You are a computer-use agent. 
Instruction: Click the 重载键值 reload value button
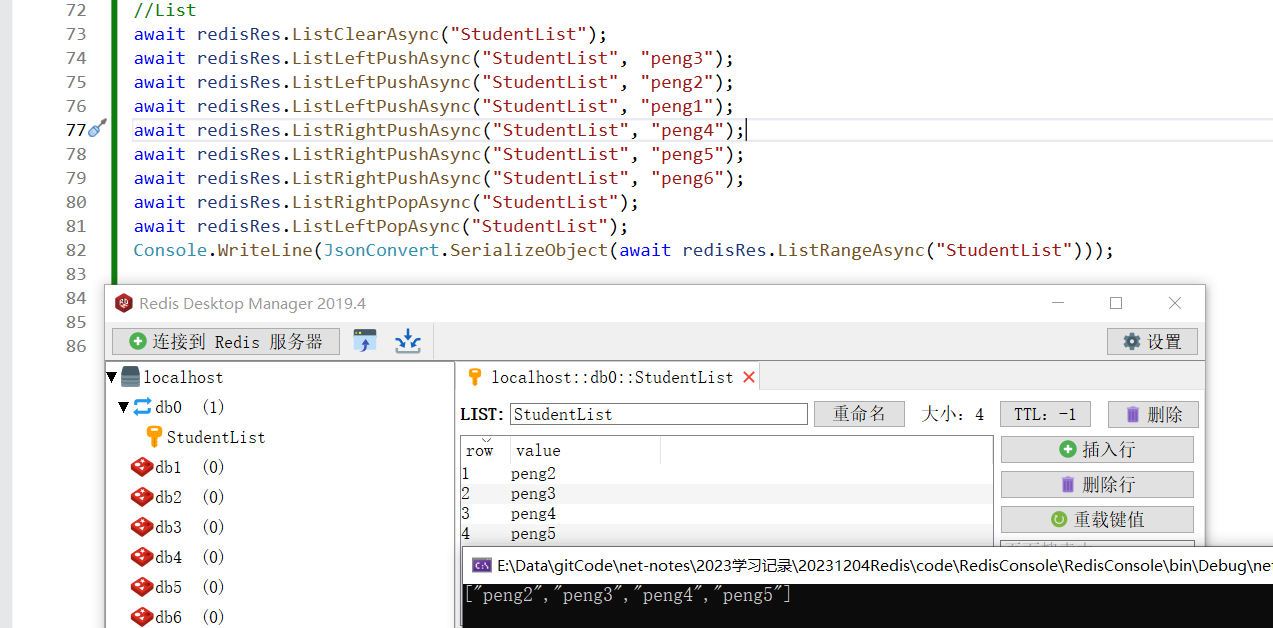click(1097, 519)
